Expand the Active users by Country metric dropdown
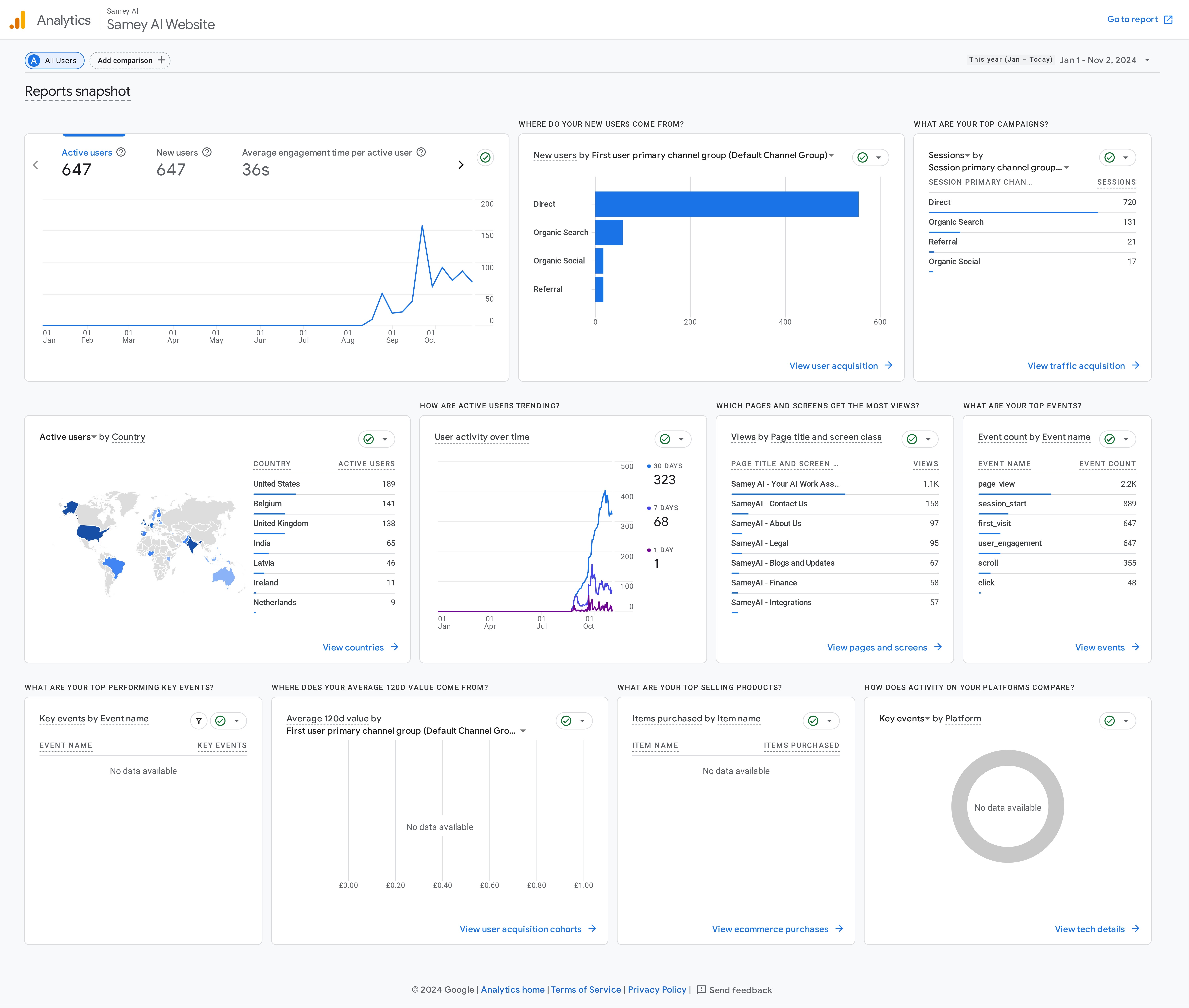 [94, 437]
